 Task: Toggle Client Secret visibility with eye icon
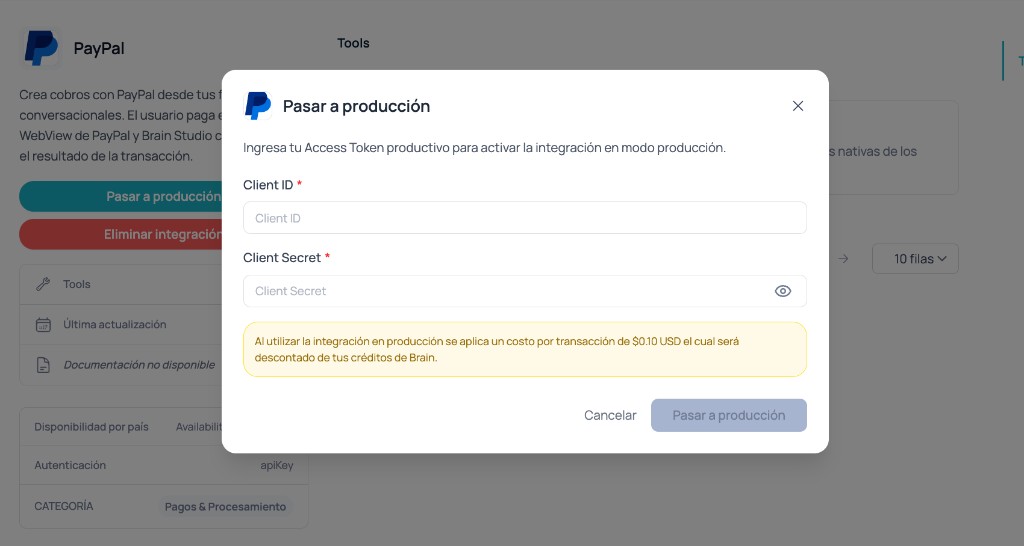pyautogui.click(x=782, y=291)
